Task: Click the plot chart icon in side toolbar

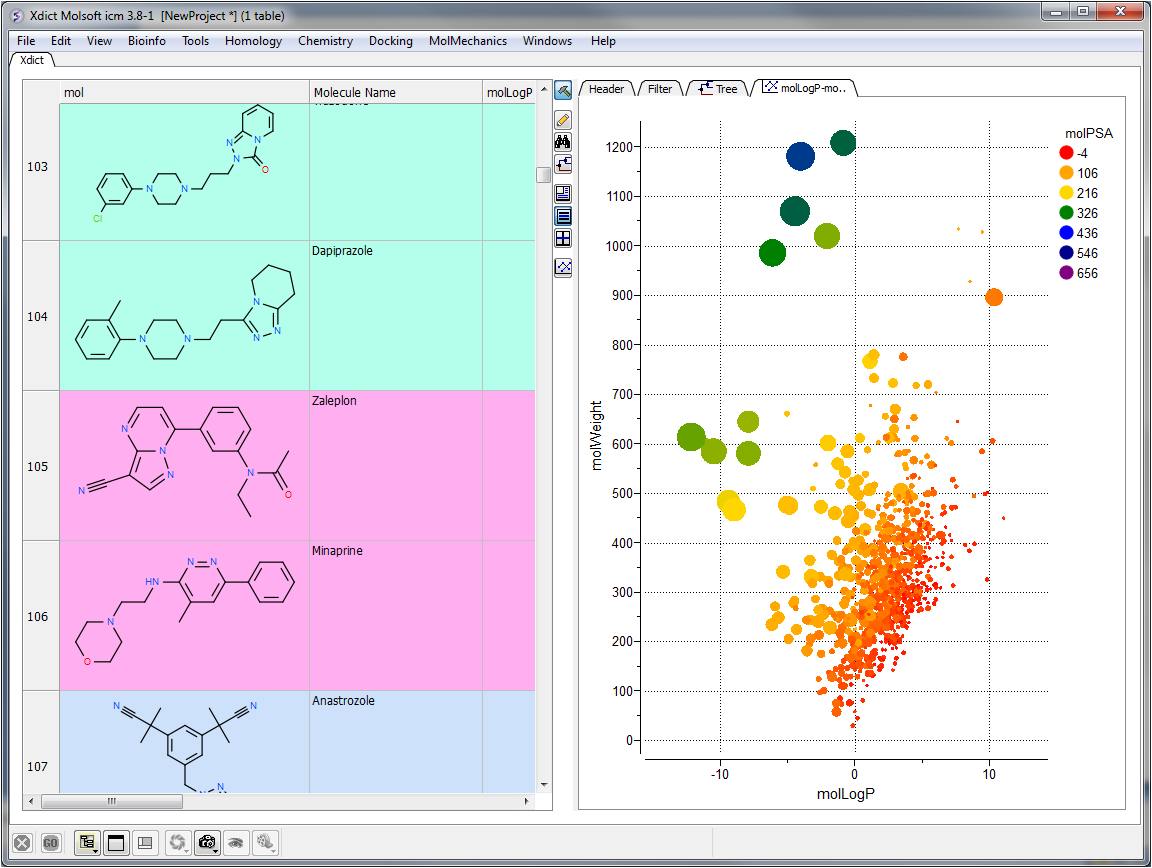Action: coord(563,268)
